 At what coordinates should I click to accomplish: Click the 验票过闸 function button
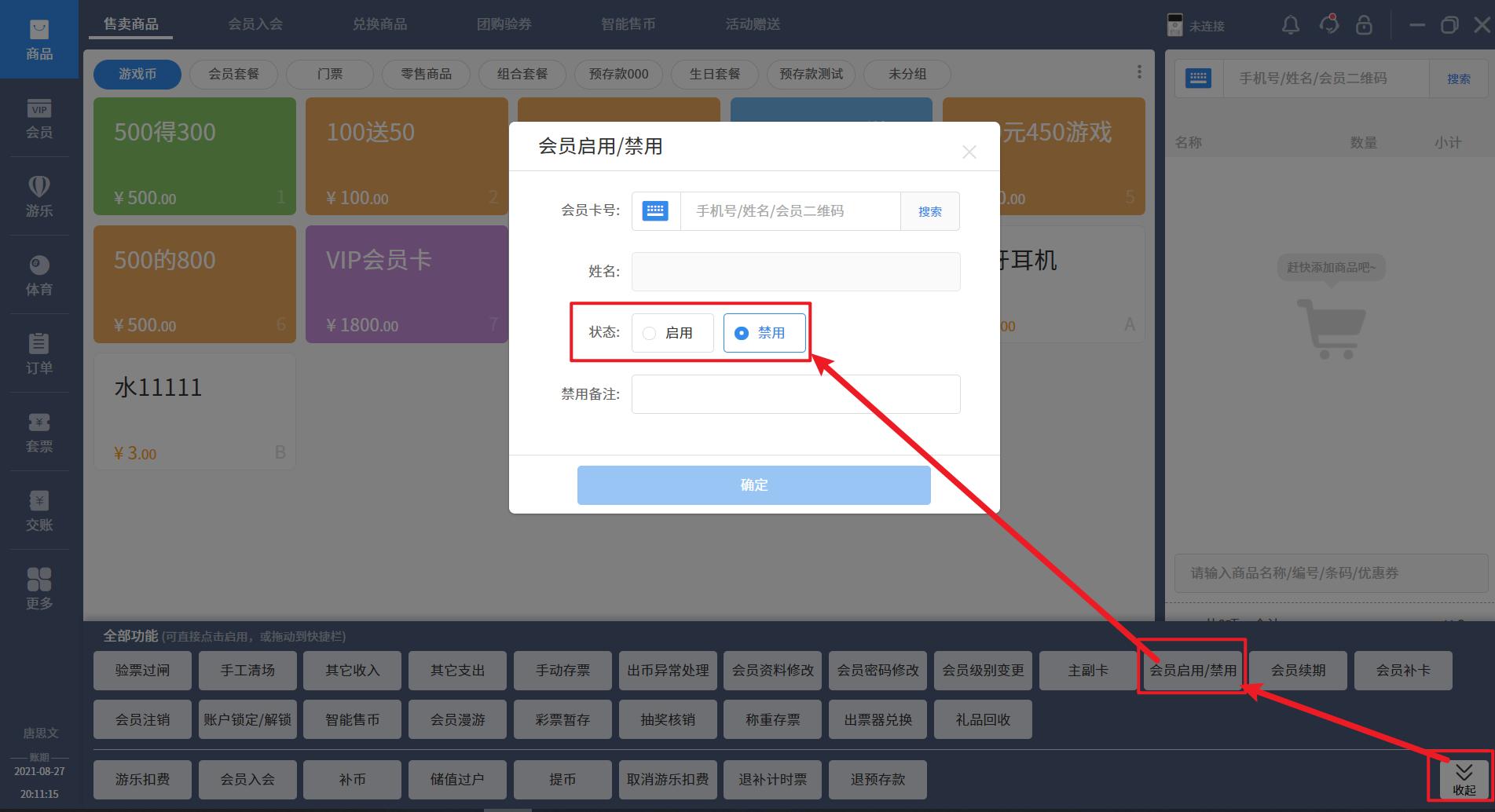142,671
